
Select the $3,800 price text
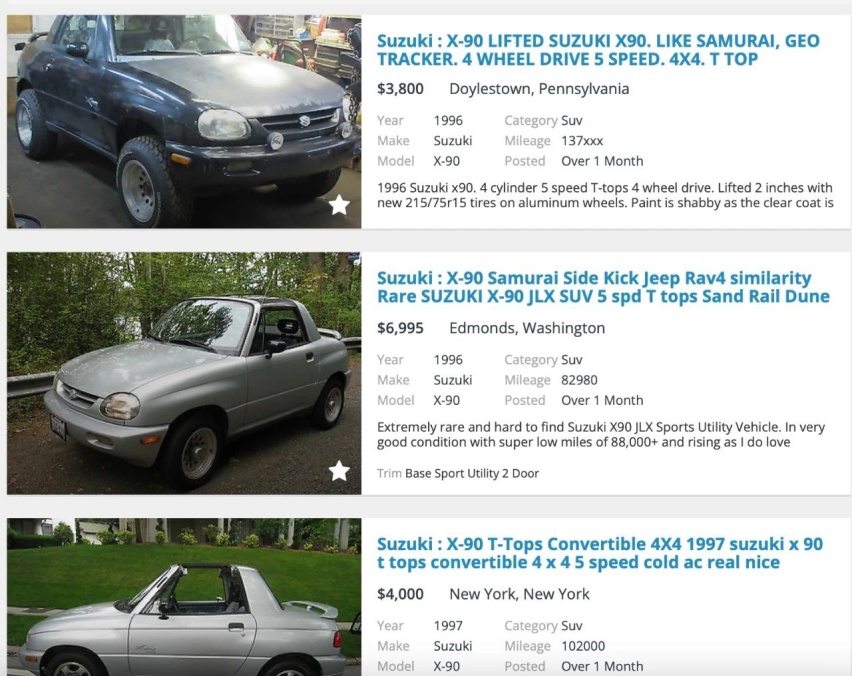click(400, 89)
